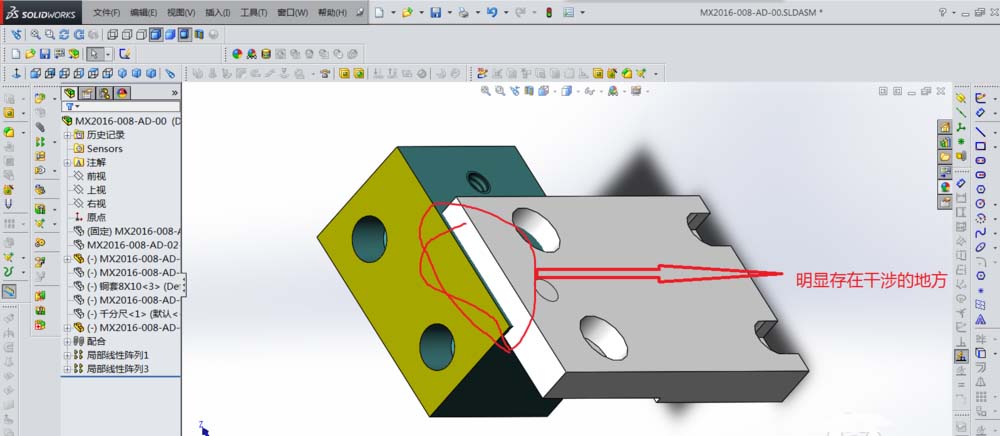
Task: Toggle Wireframe display mode
Action: pos(112,34)
